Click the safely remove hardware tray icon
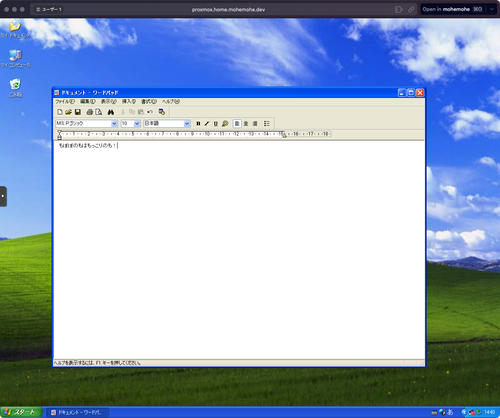This screenshot has width=500, height=418. 479,412
